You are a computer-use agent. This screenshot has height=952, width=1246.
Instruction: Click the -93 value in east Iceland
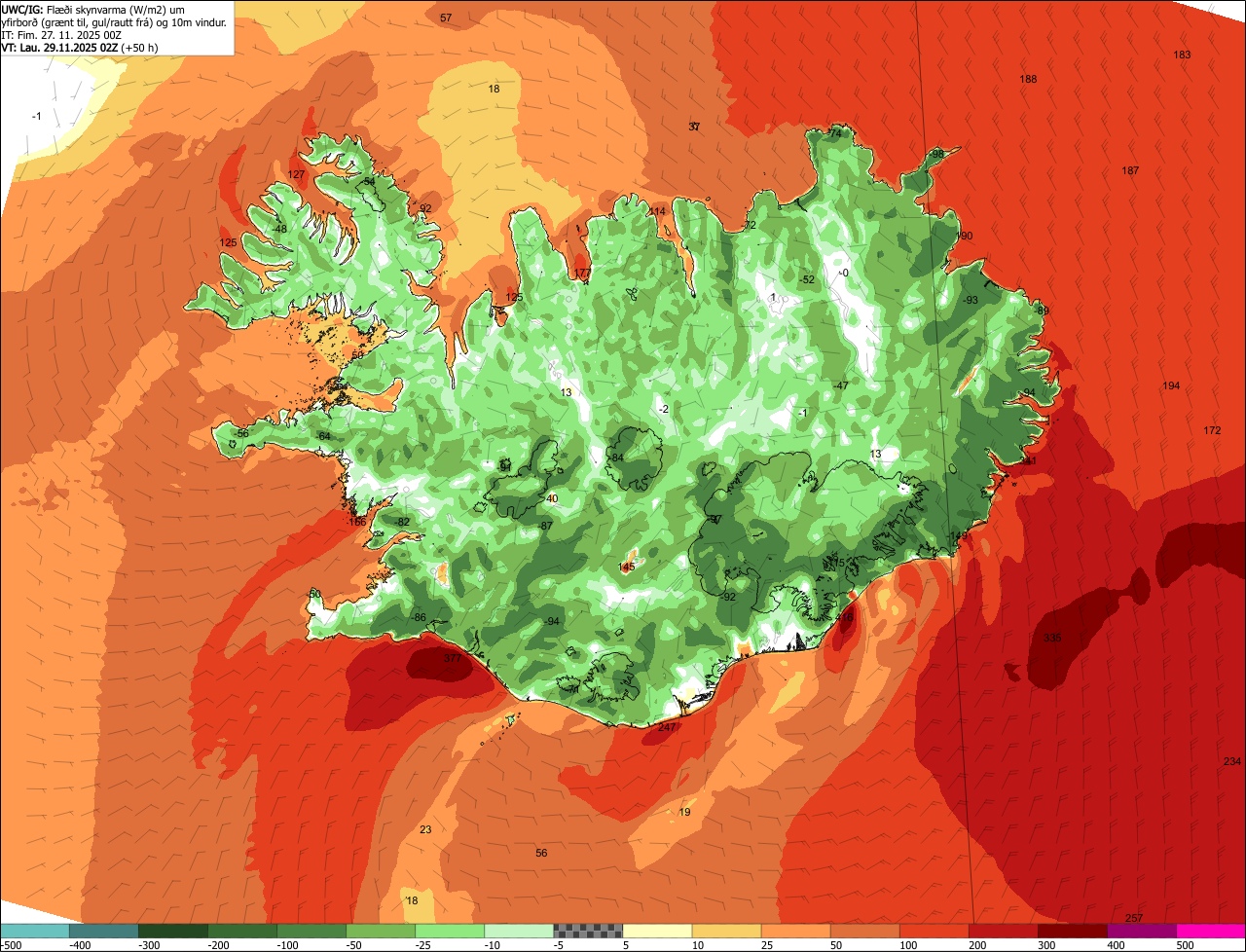pos(970,301)
